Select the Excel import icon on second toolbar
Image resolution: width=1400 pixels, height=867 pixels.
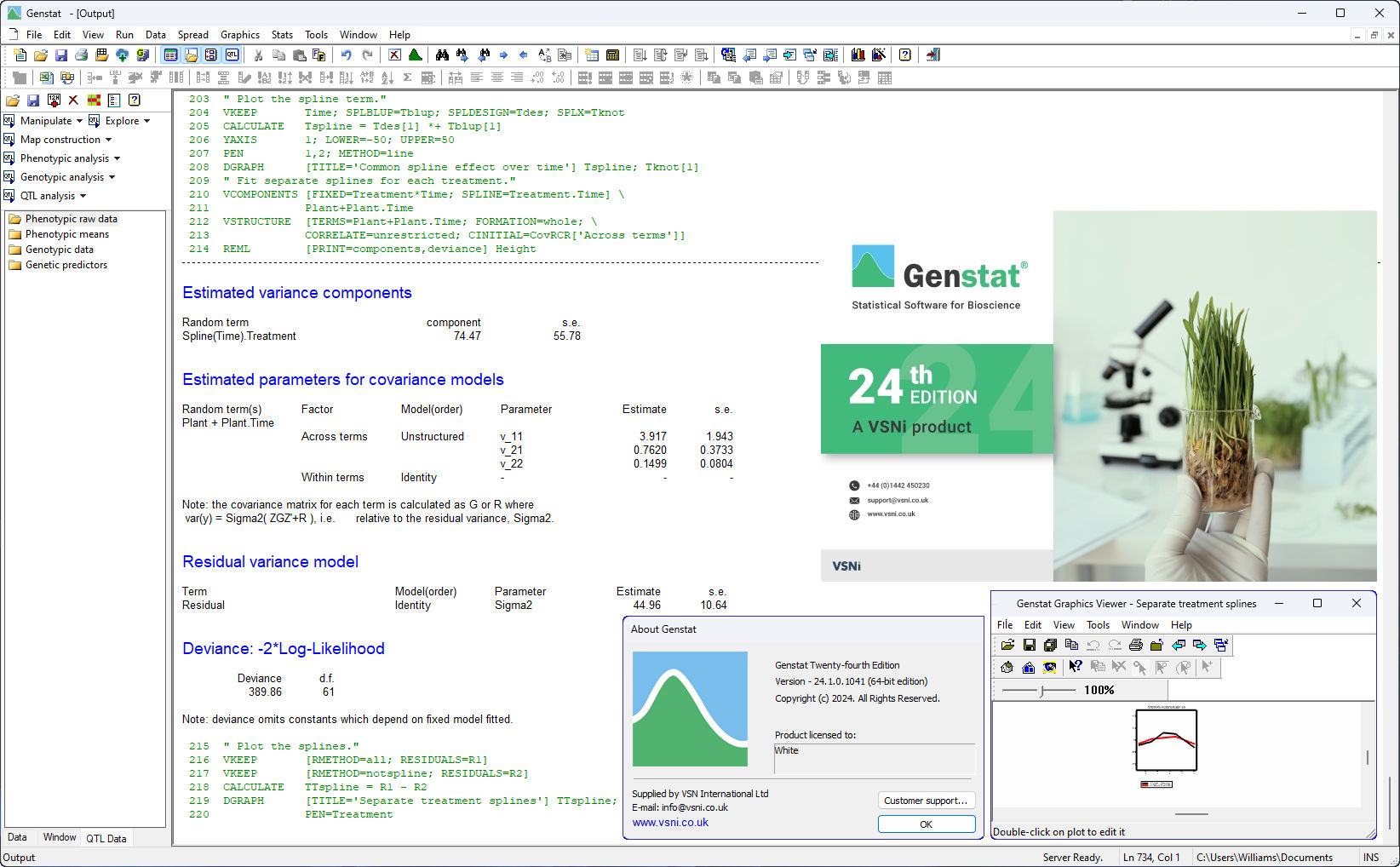pos(46,78)
